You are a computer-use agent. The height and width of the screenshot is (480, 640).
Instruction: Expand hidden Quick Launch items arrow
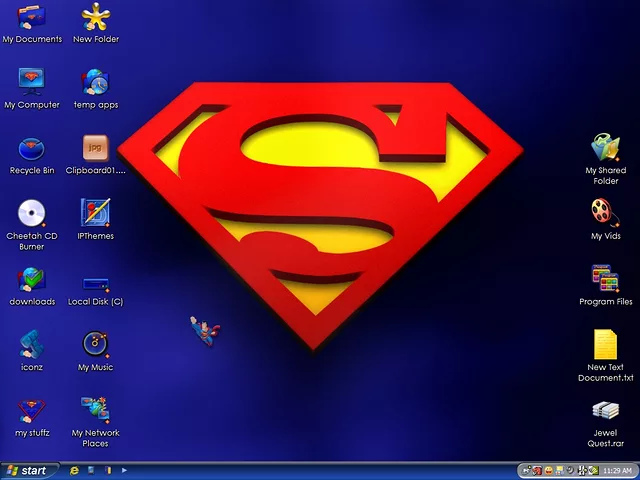(x=124, y=470)
